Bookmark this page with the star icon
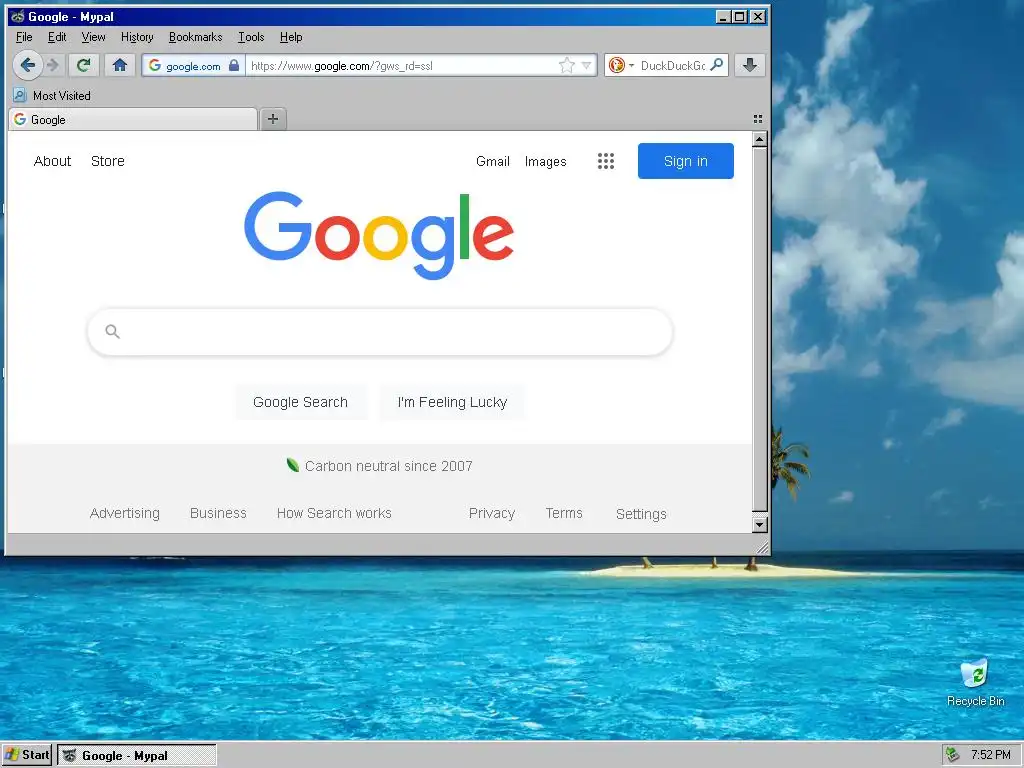 pos(566,65)
